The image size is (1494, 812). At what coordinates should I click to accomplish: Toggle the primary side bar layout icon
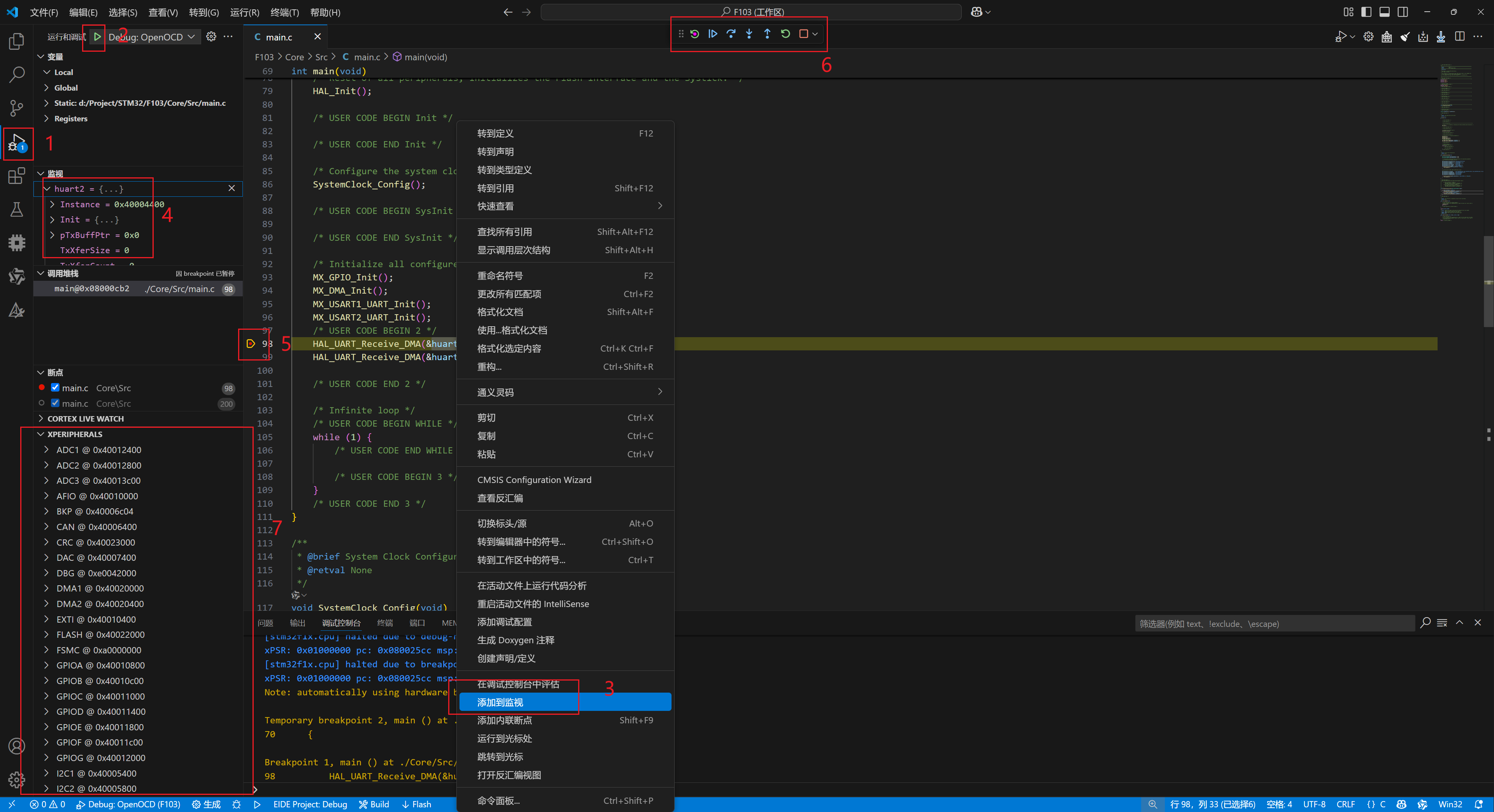(x=1366, y=12)
